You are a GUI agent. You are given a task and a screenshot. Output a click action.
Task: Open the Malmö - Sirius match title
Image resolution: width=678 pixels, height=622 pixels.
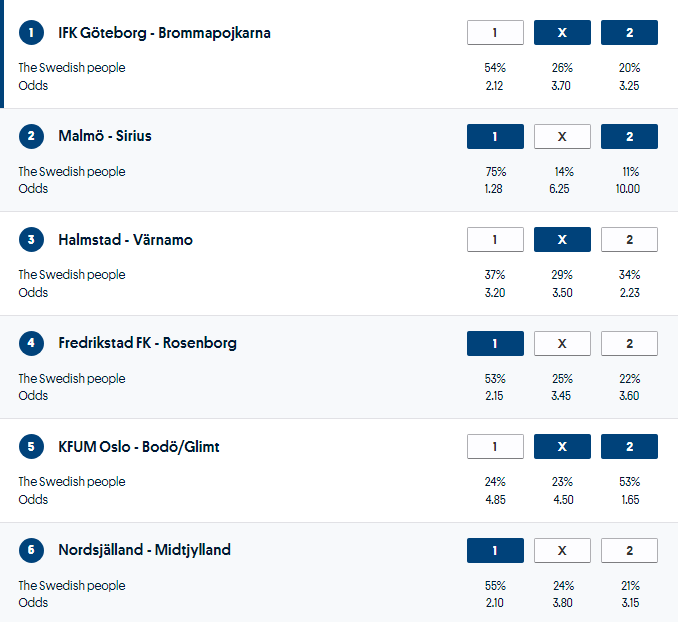[105, 136]
